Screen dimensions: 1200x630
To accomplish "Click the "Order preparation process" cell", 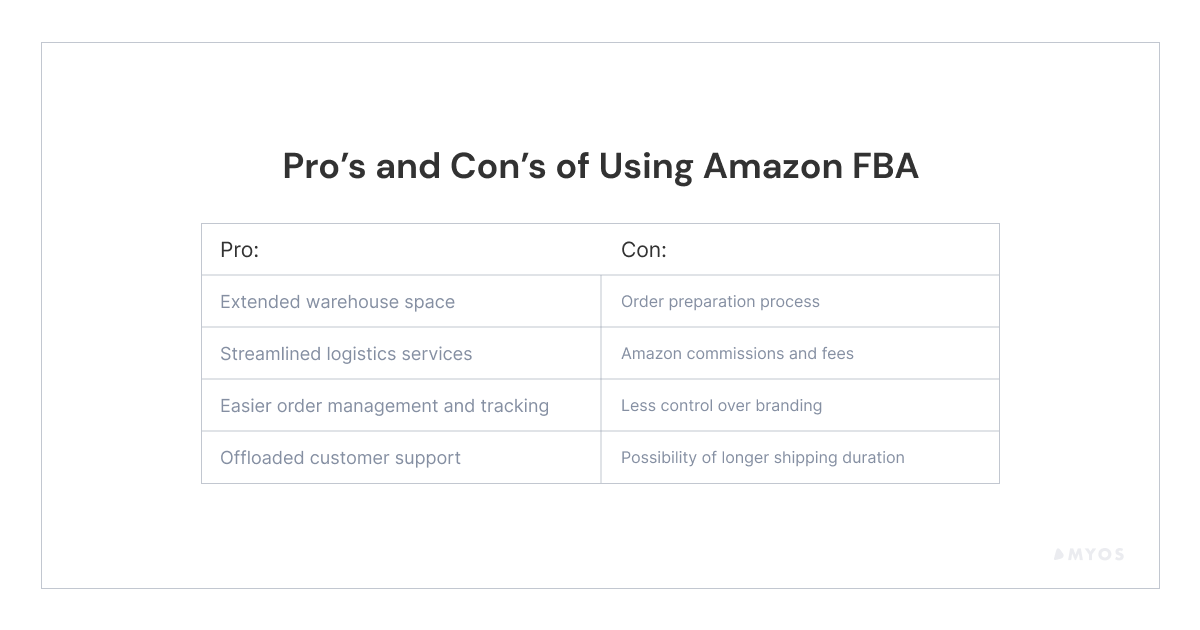I will (x=720, y=302).
